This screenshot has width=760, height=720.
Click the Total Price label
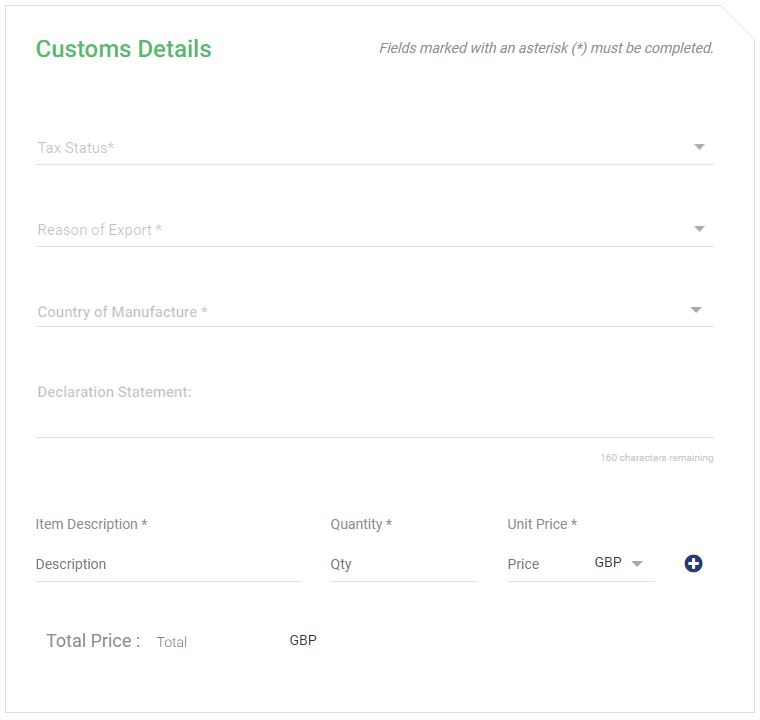tap(93, 641)
